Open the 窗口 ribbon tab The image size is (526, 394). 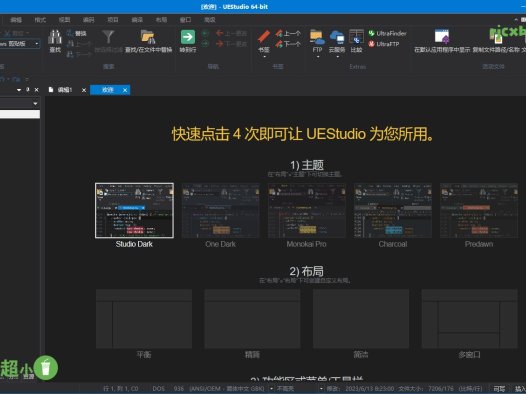185,20
